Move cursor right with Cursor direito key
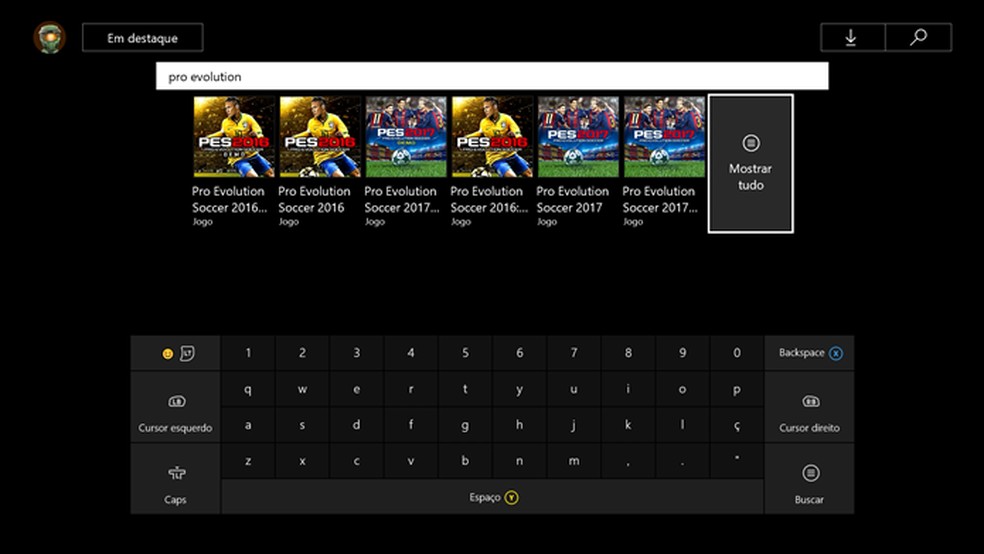The height and width of the screenshot is (554, 984). (x=810, y=407)
